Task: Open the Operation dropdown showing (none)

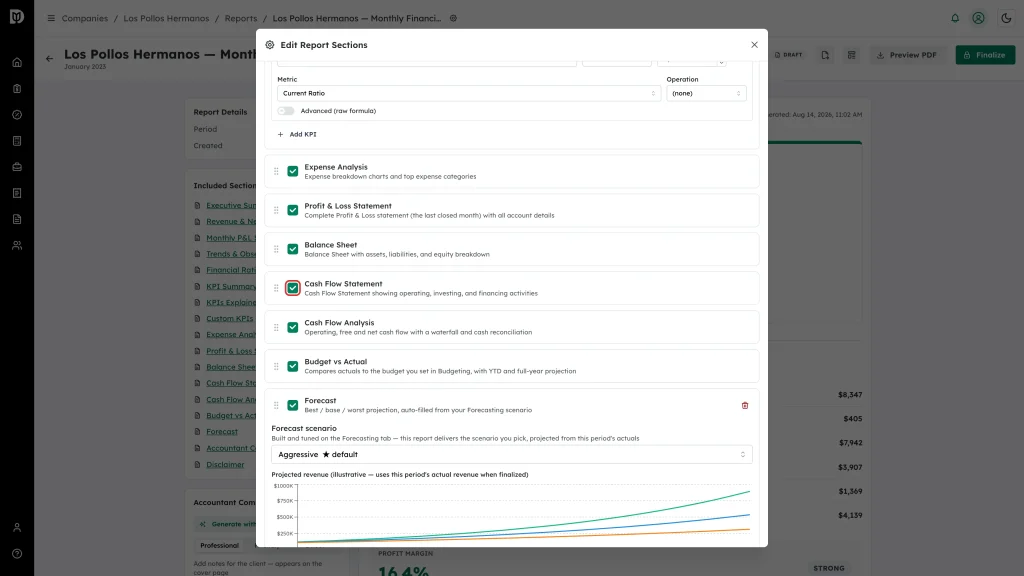Action: tap(706, 93)
